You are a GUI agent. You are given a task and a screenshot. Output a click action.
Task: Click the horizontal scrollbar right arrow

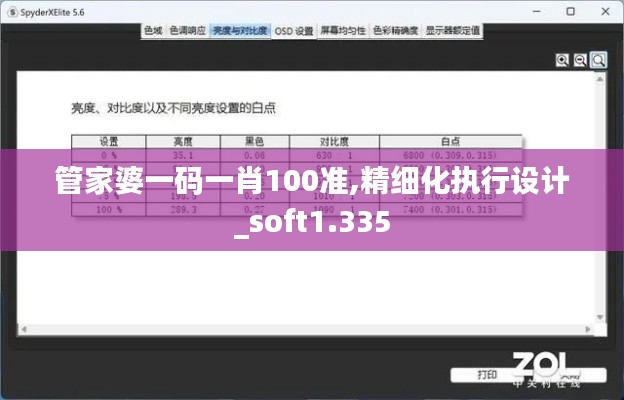pos(588,329)
